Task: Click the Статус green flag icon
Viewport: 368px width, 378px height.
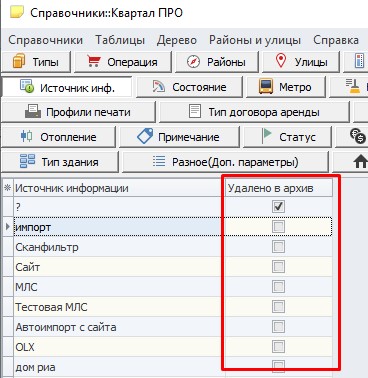Action: point(267,136)
